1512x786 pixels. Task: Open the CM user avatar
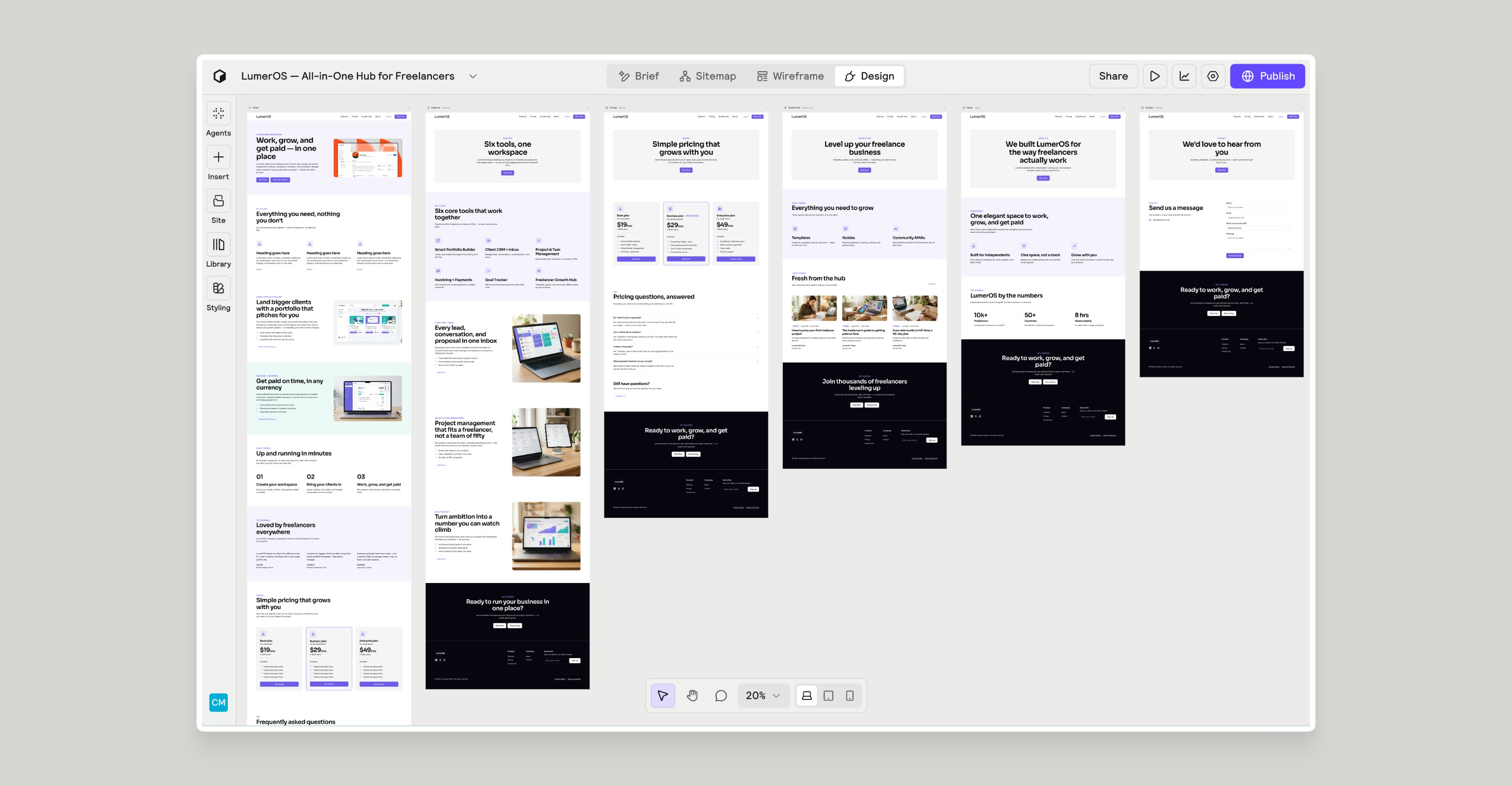[x=218, y=702]
